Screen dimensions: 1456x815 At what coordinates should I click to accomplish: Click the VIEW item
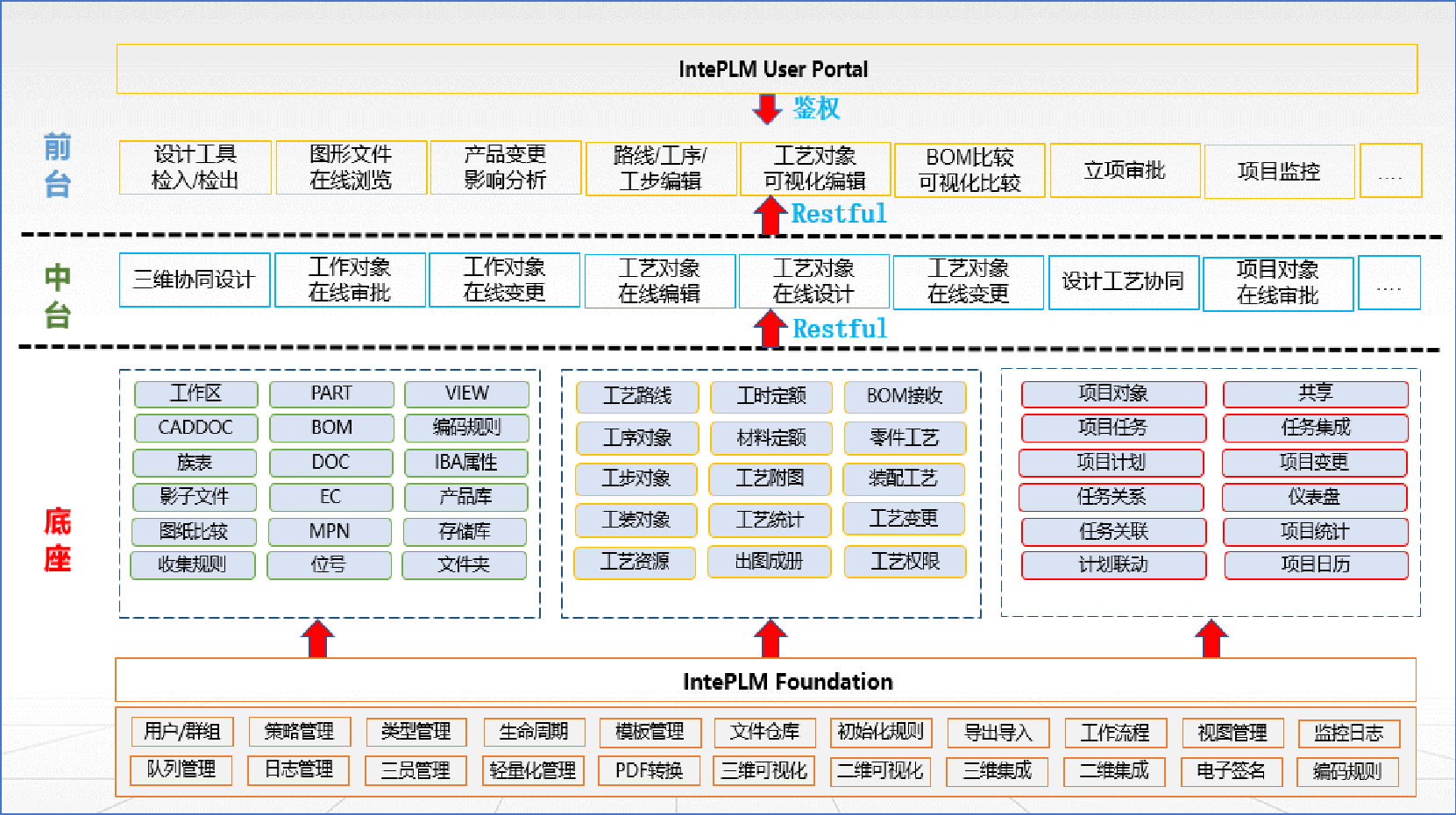point(466,393)
